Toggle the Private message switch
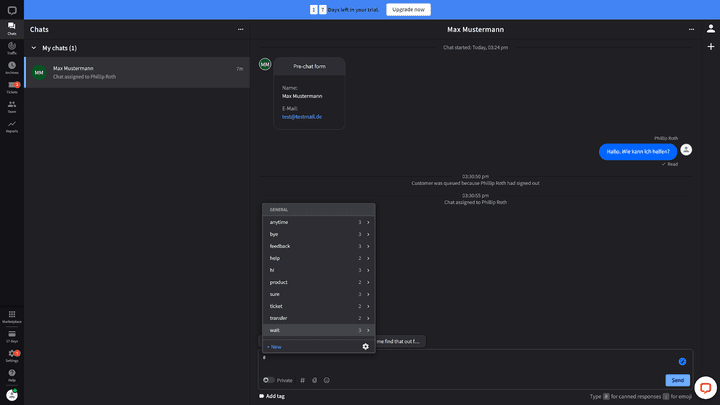 [x=268, y=380]
